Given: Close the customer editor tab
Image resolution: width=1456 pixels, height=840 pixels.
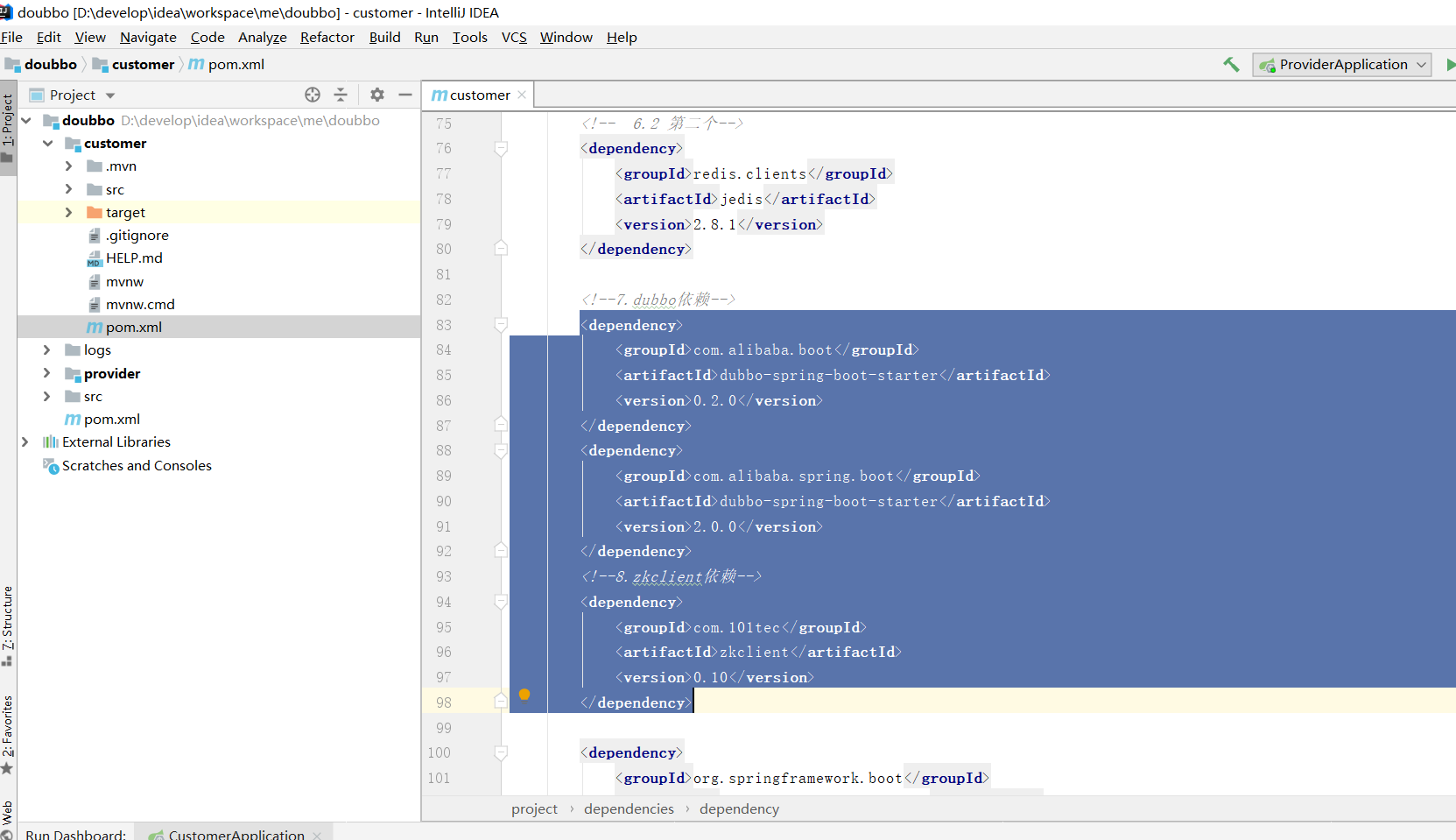Looking at the screenshot, I should tap(522, 95).
